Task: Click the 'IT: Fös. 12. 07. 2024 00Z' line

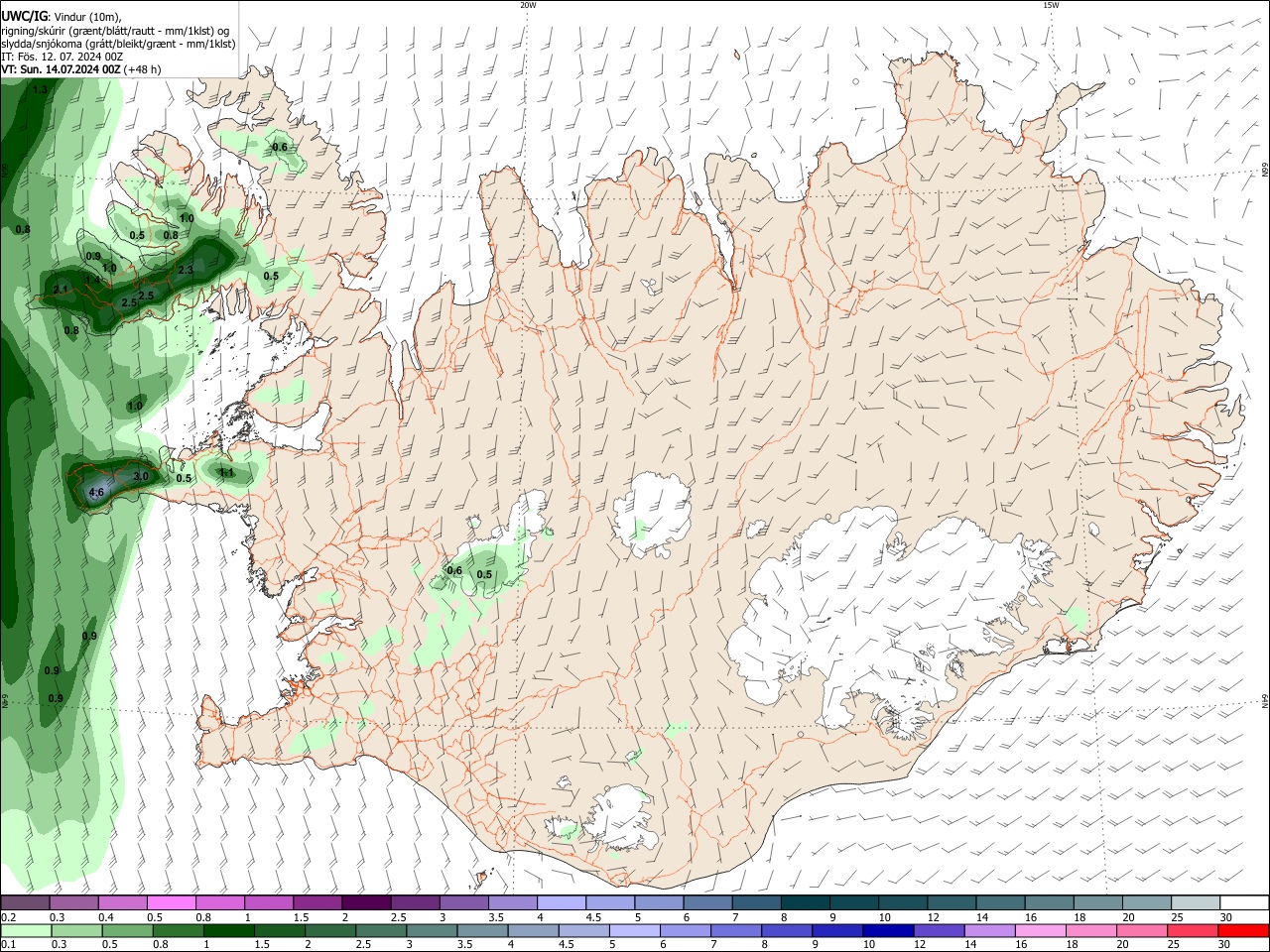Action: (x=62, y=57)
